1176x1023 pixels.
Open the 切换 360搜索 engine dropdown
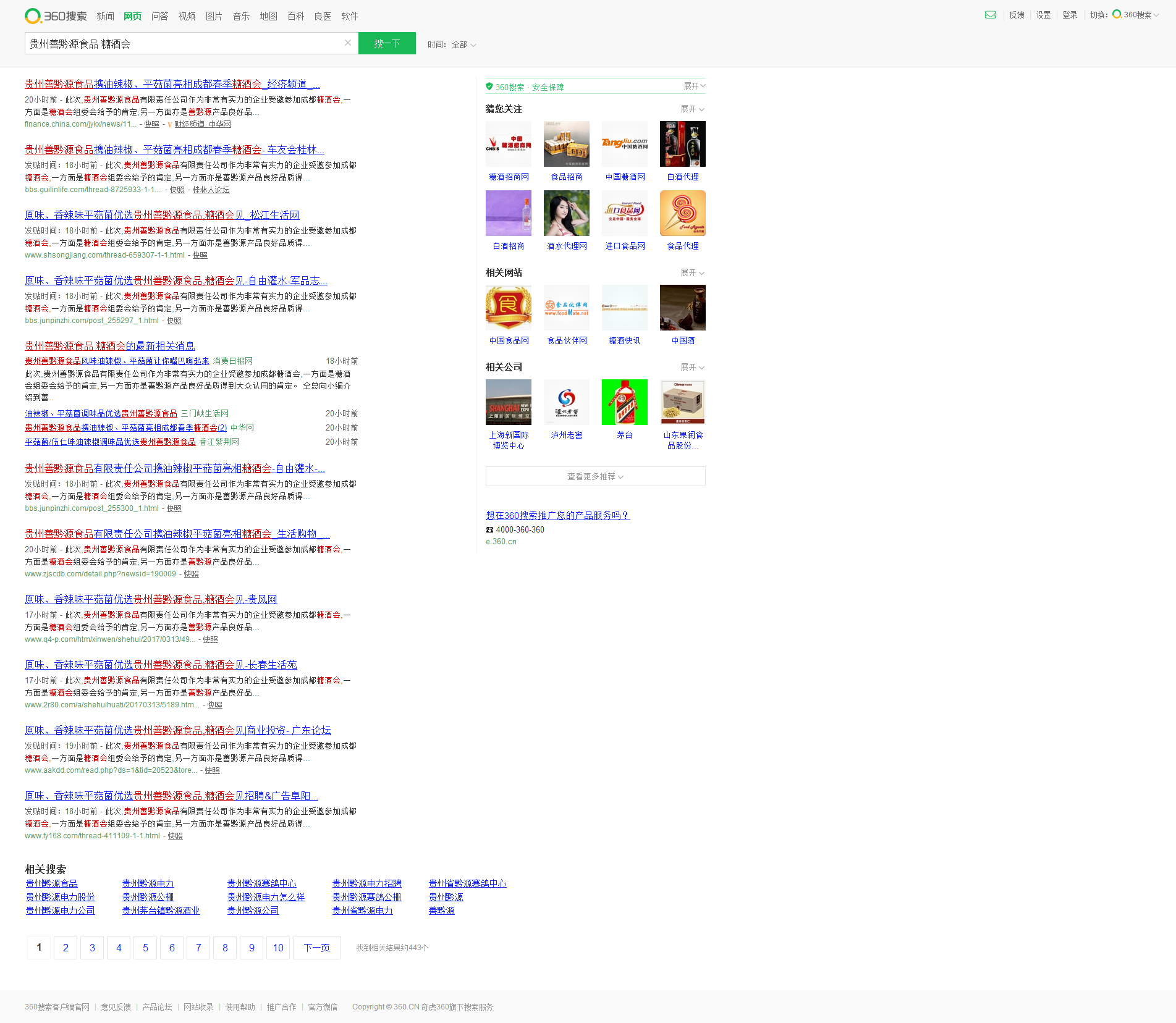pyautogui.click(x=1135, y=15)
